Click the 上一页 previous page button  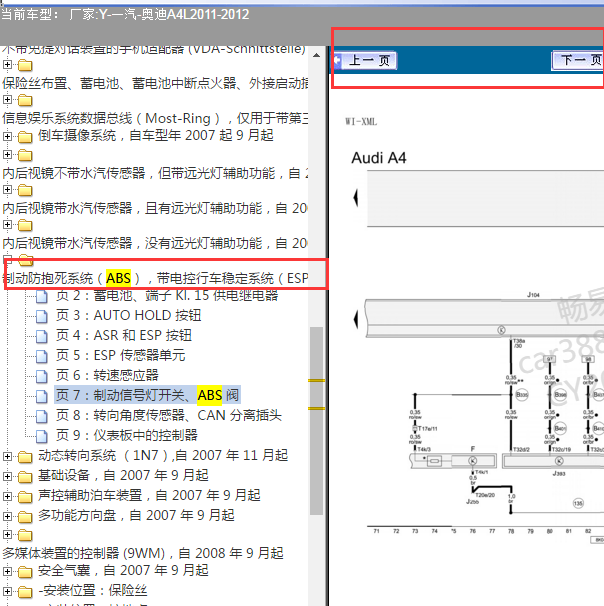(x=366, y=60)
